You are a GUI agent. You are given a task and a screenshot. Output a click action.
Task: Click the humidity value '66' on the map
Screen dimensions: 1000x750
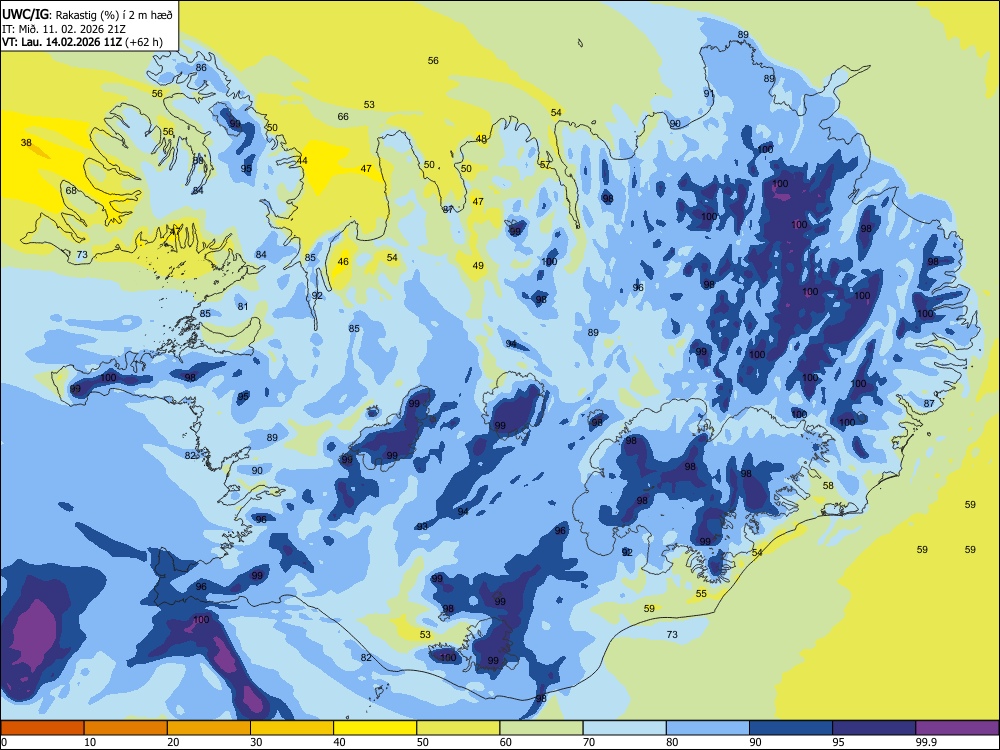click(x=343, y=116)
